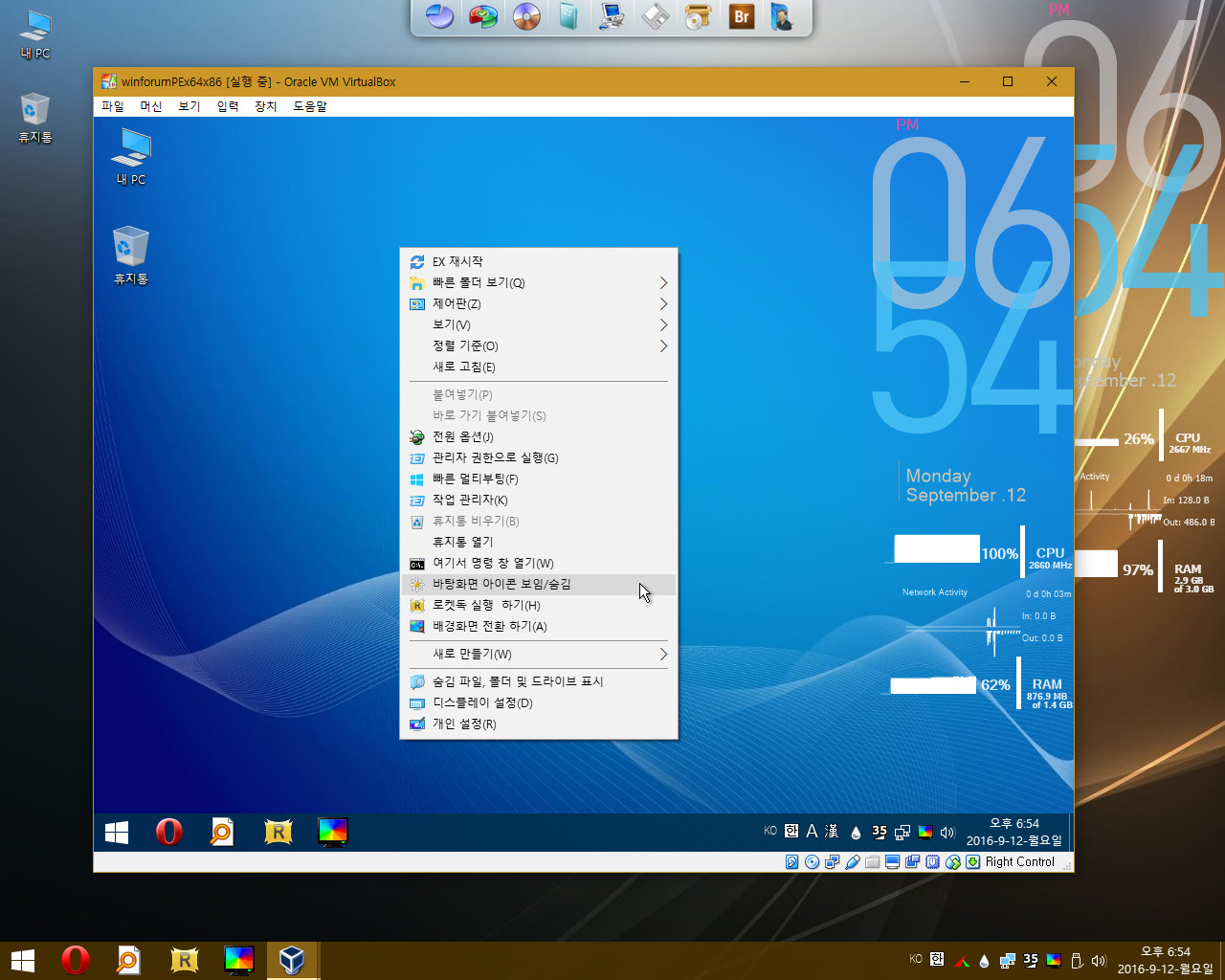Open 도움말 menu in VirtualBox menu bar

[310, 106]
